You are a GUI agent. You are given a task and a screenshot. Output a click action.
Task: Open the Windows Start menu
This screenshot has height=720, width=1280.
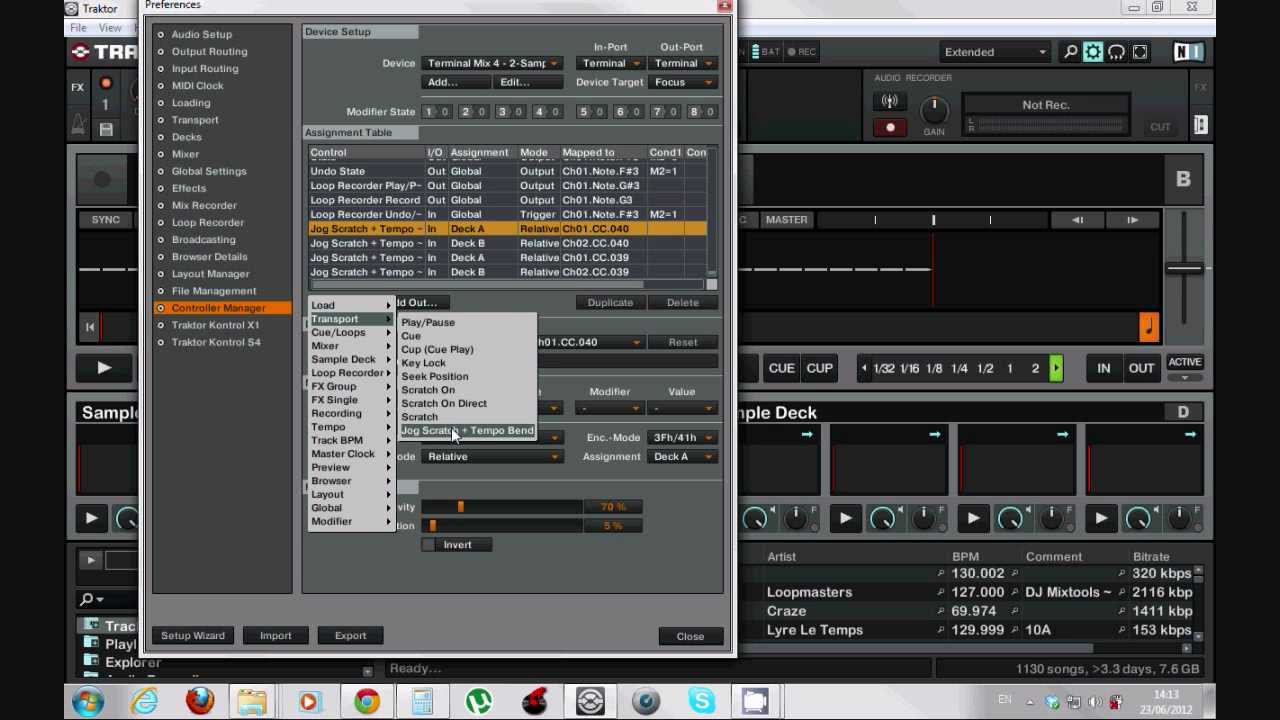[x=87, y=701]
